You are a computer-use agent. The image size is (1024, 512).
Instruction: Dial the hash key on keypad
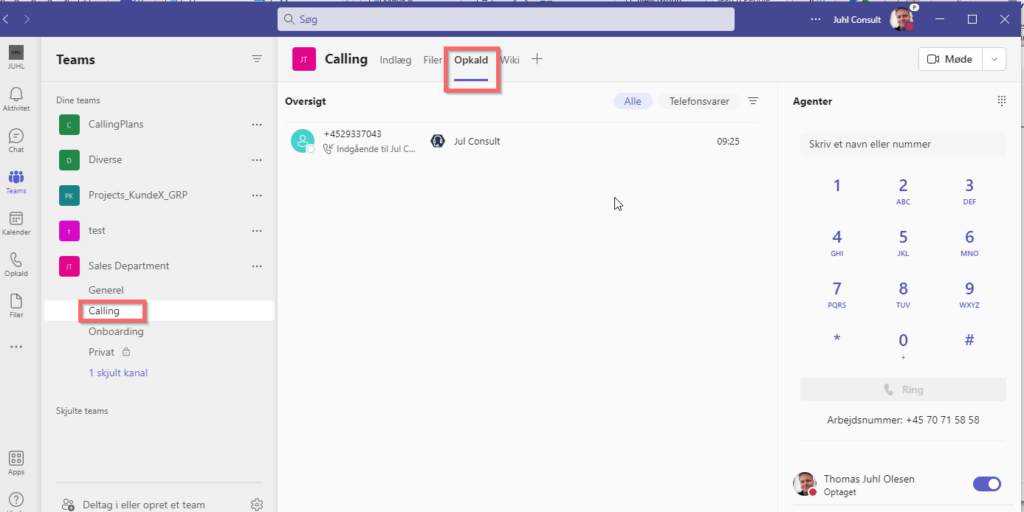(969, 340)
